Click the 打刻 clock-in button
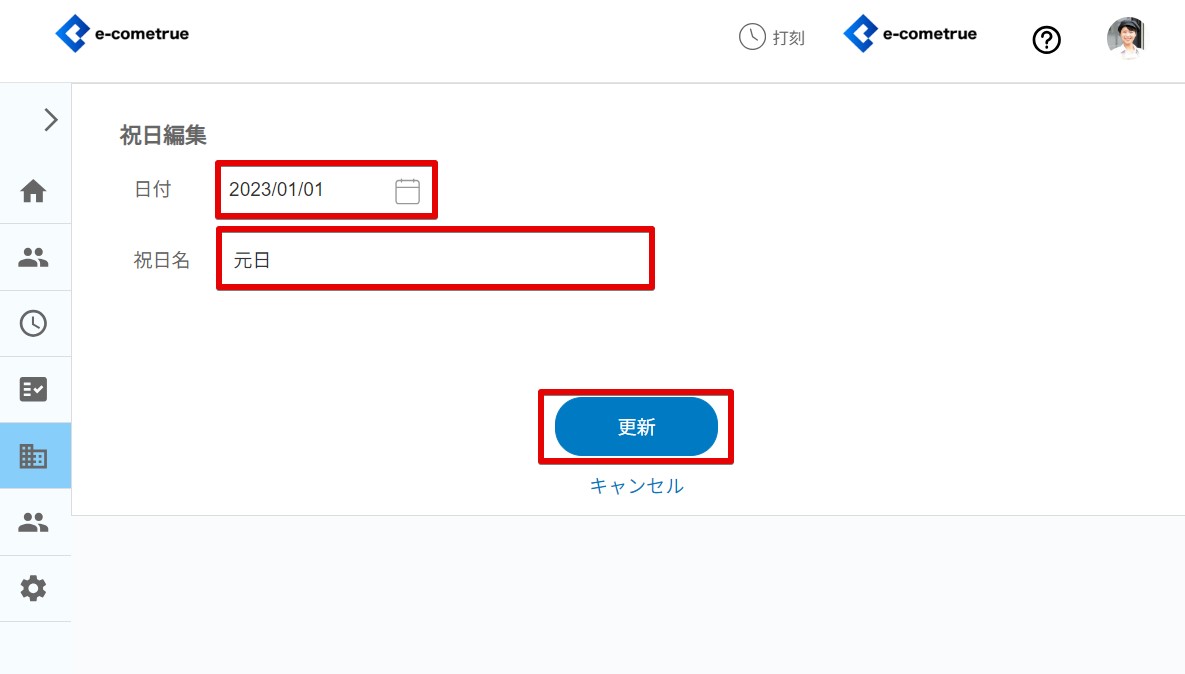1185x674 pixels. point(772,37)
